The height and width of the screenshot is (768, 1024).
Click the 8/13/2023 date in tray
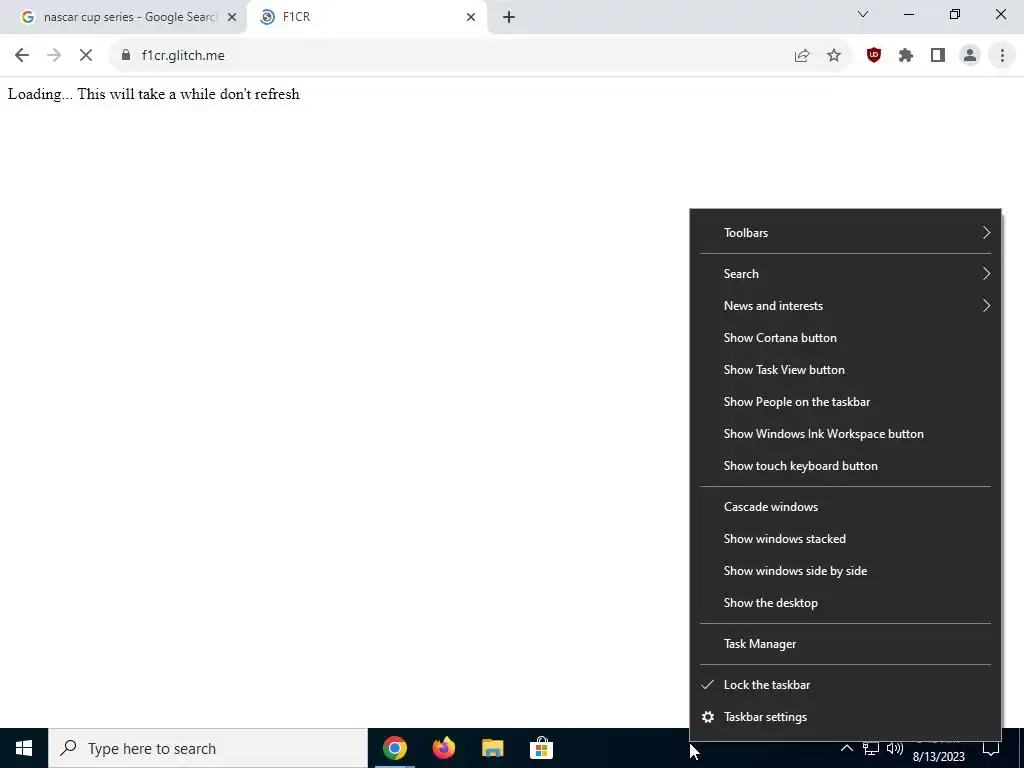(938, 756)
